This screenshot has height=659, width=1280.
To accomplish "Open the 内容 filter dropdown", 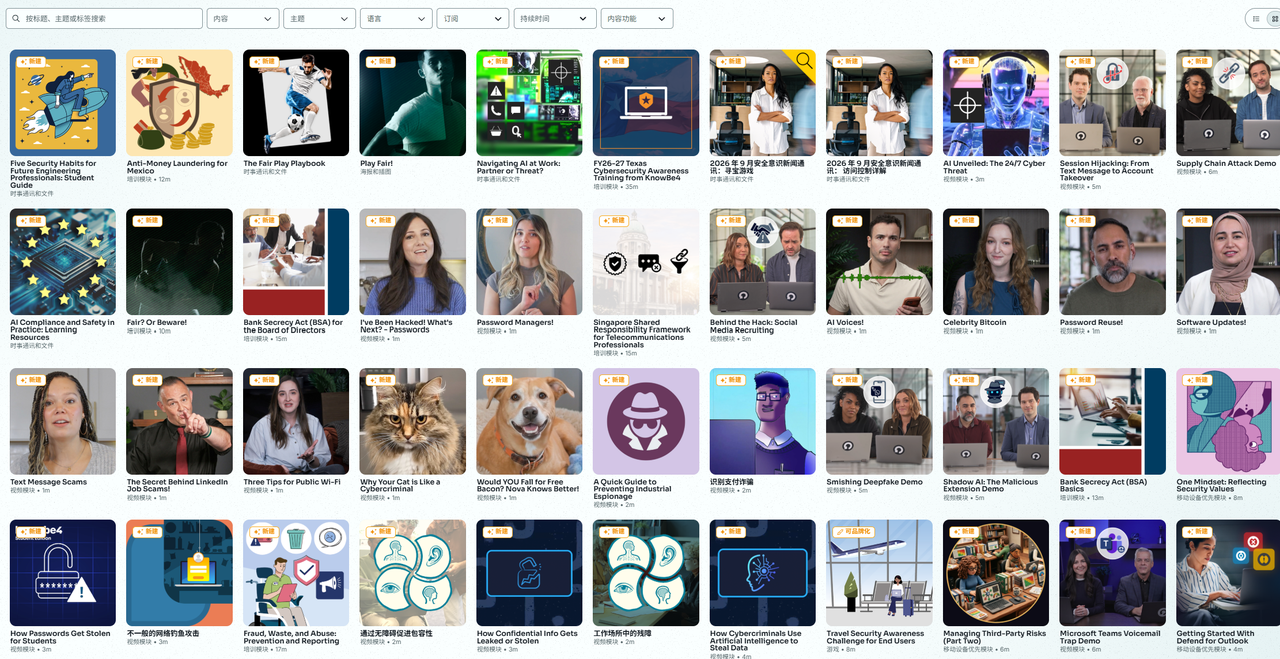I will [243, 18].
